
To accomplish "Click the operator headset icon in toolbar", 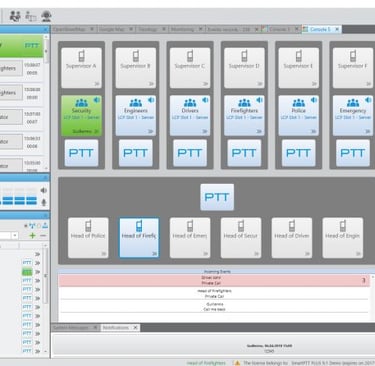I will click(x=46, y=16).
